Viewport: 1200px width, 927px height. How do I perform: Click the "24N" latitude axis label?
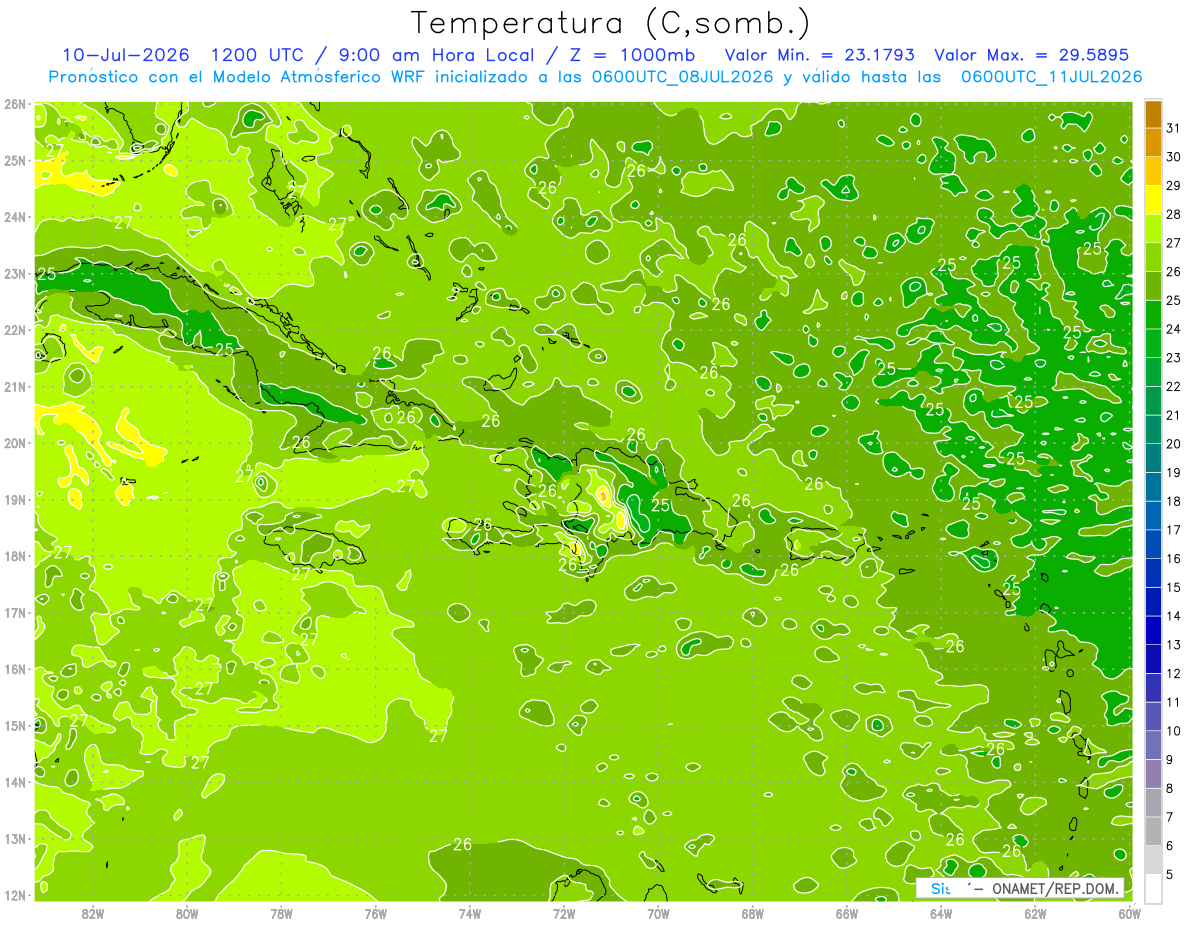click(15, 217)
